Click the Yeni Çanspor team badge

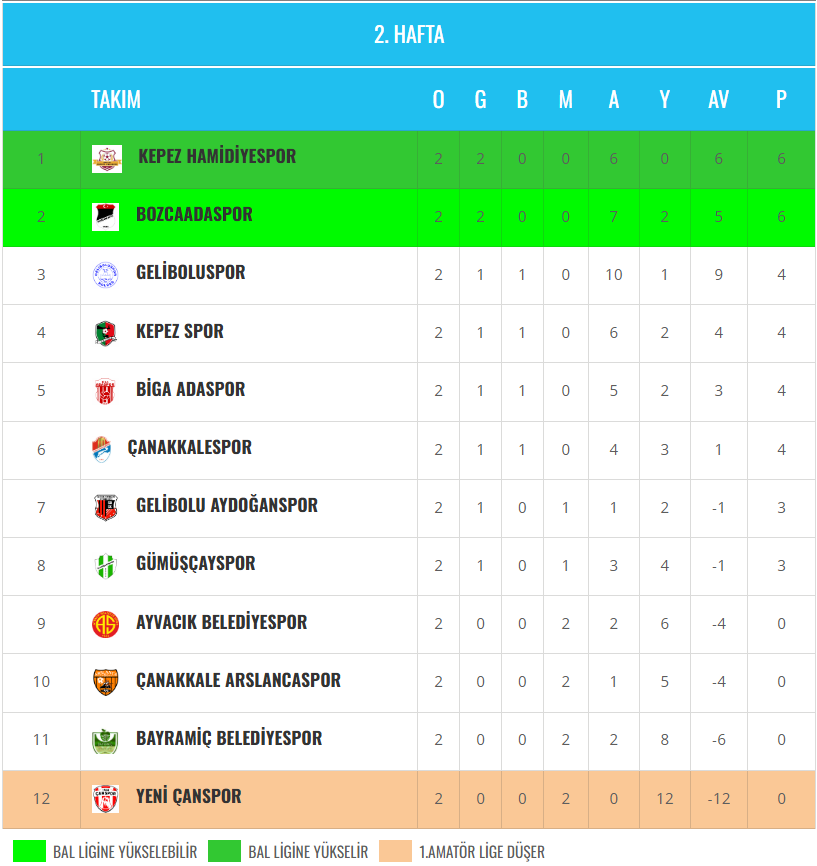pyautogui.click(x=105, y=798)
